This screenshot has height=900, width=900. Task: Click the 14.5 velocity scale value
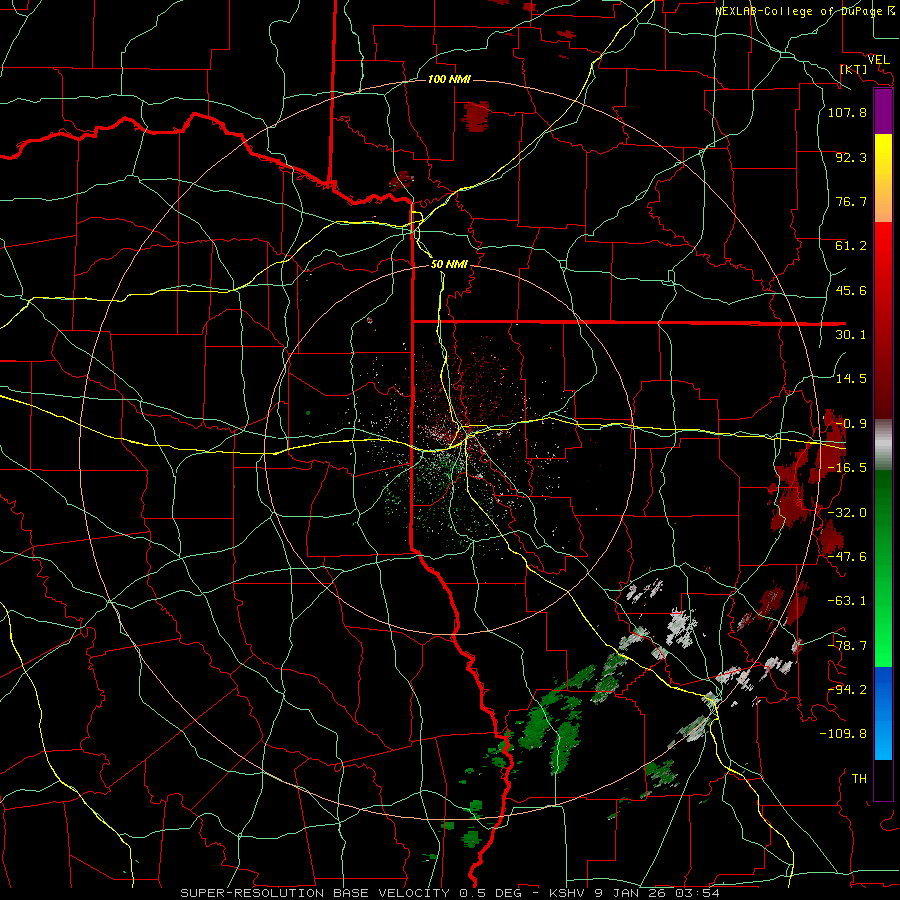tap(851, 379)
